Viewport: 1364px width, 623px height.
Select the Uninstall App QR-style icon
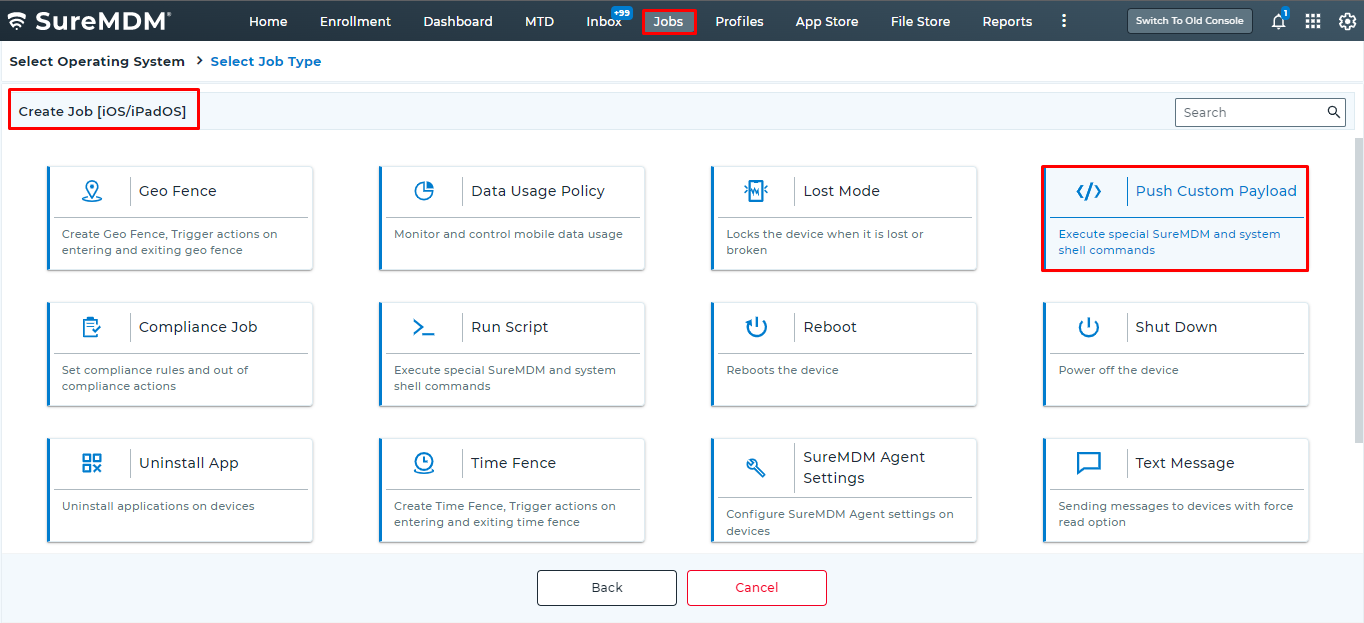pyautogui.click(x=93, y=462)
